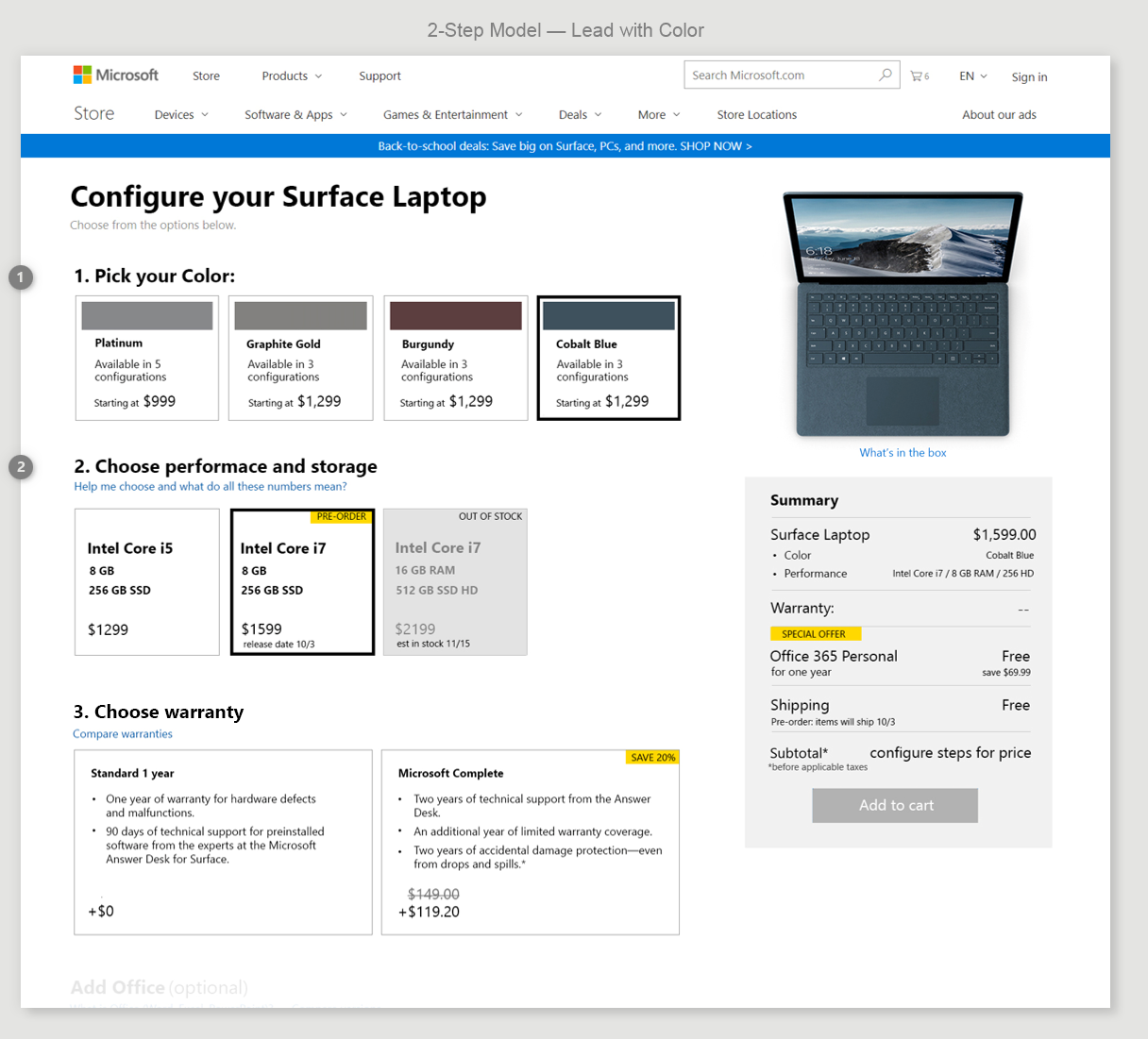Open the Support menu item

tap(380, 76)
